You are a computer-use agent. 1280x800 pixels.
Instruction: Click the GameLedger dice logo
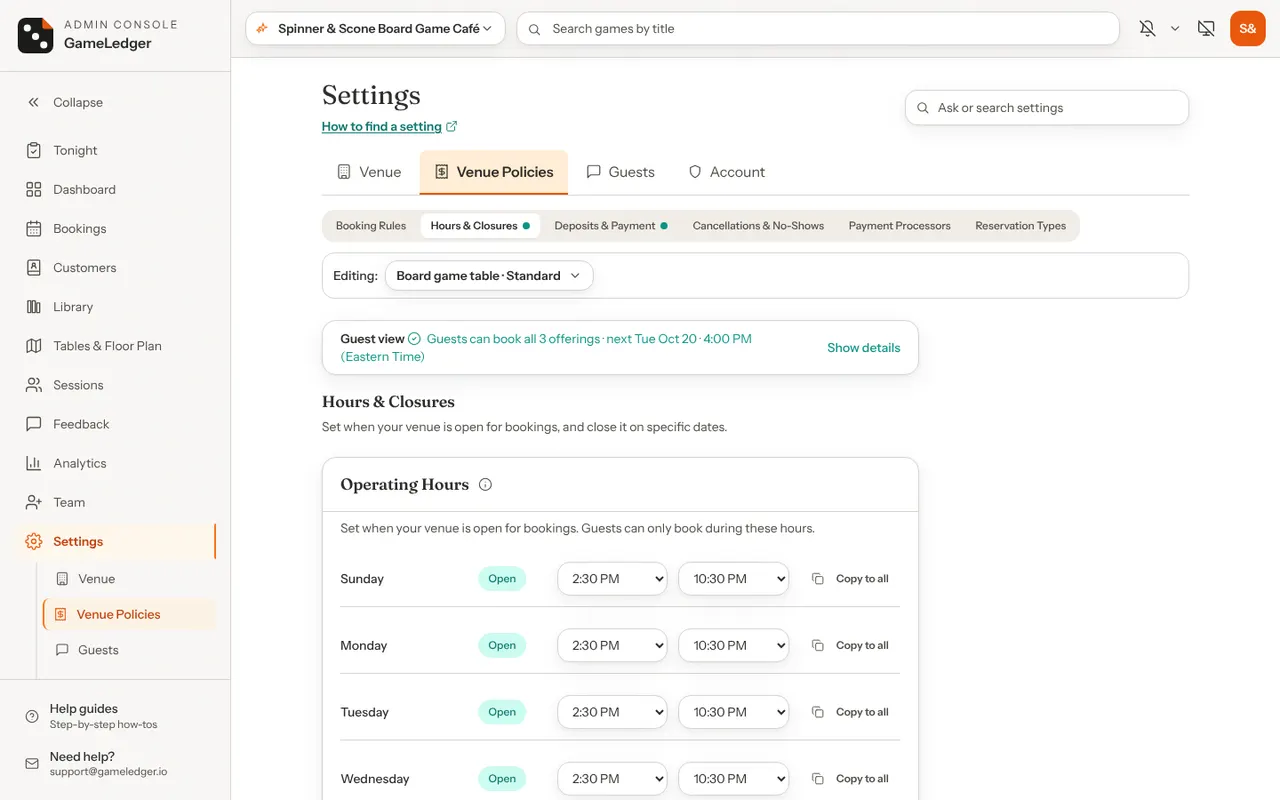35,35
